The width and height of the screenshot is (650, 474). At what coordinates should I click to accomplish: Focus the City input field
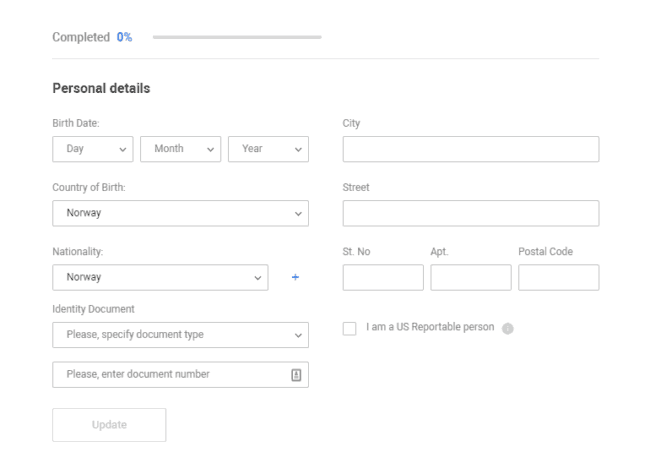[471, 149]
